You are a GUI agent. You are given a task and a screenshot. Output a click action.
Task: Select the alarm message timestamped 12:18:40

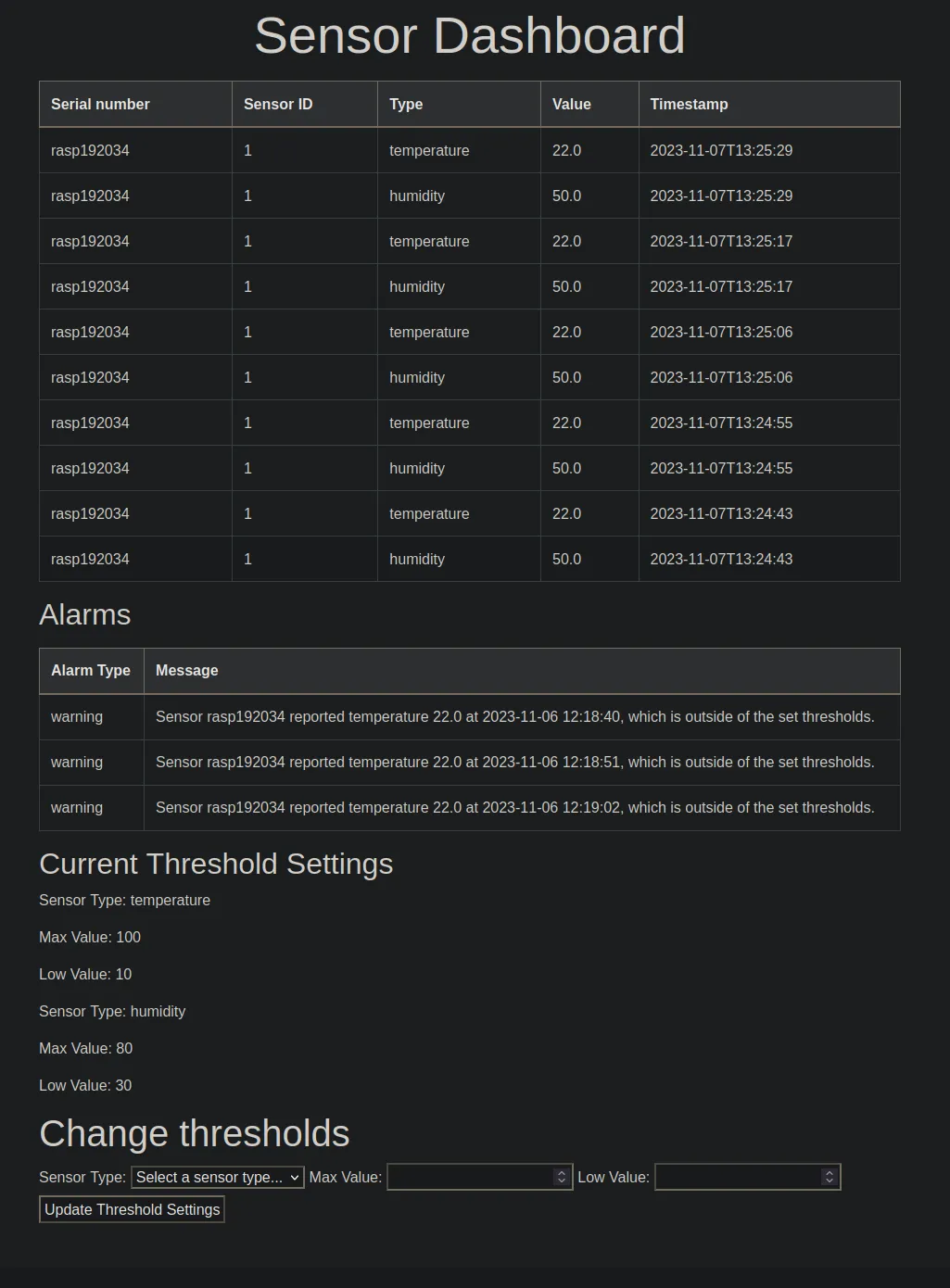pyautogui.click(x=515, y=716)
